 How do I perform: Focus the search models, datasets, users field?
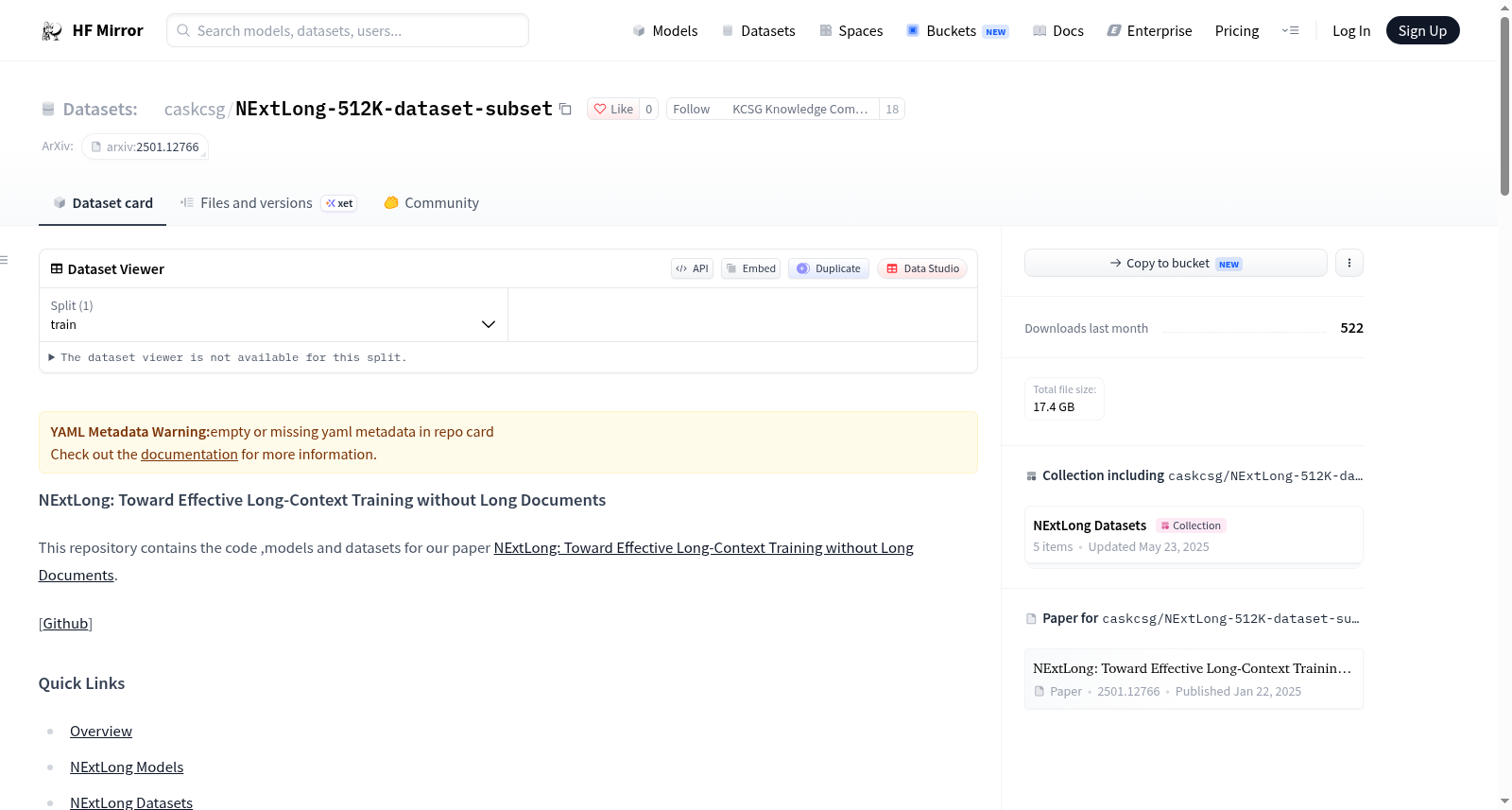[348, 30]
